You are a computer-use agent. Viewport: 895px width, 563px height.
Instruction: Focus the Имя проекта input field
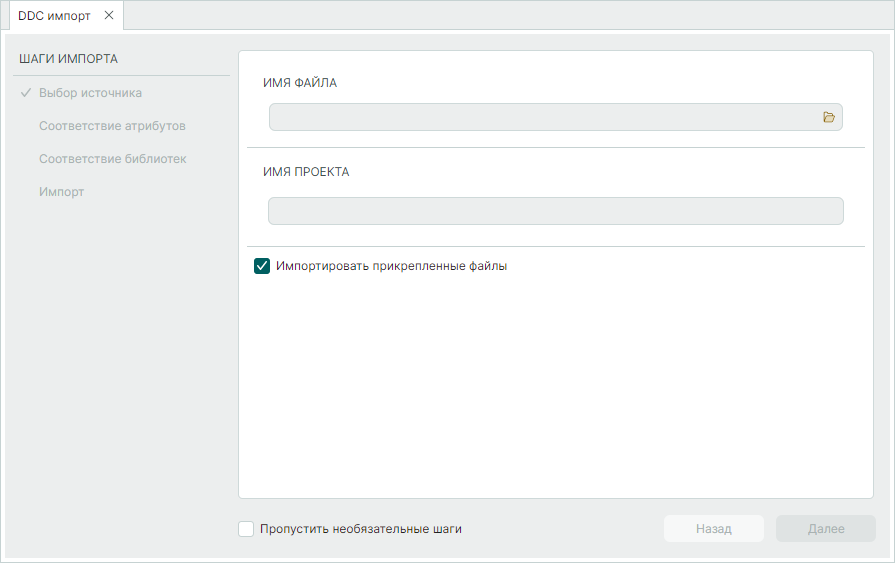click(x=555, y=211)
